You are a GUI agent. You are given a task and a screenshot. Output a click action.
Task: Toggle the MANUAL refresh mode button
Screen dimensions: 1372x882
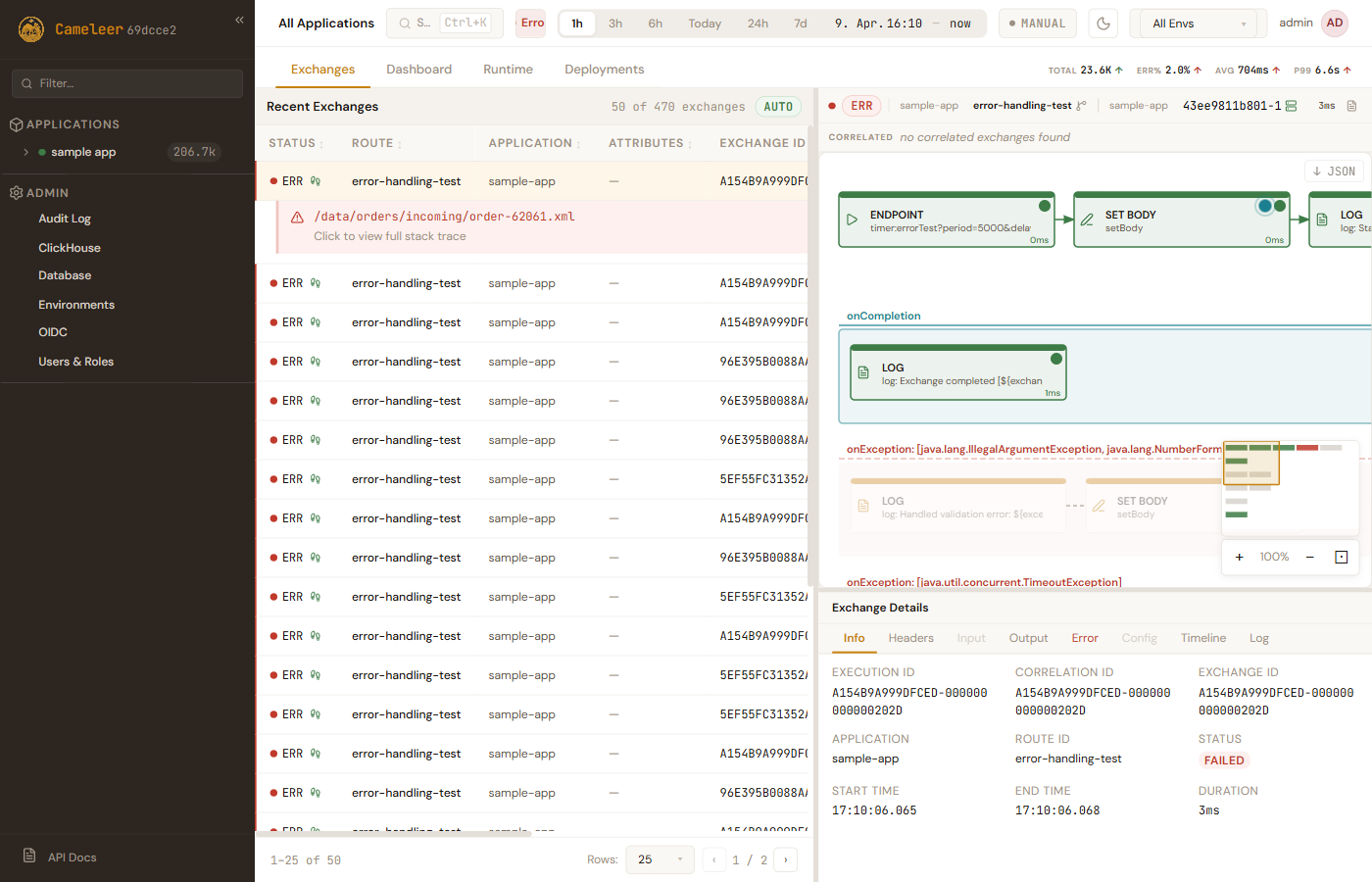(x=1038, y=24)
